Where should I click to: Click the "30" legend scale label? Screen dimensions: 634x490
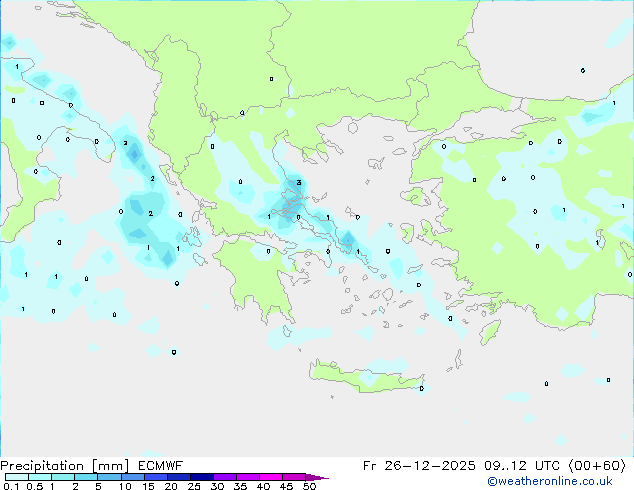pos(218,486)
